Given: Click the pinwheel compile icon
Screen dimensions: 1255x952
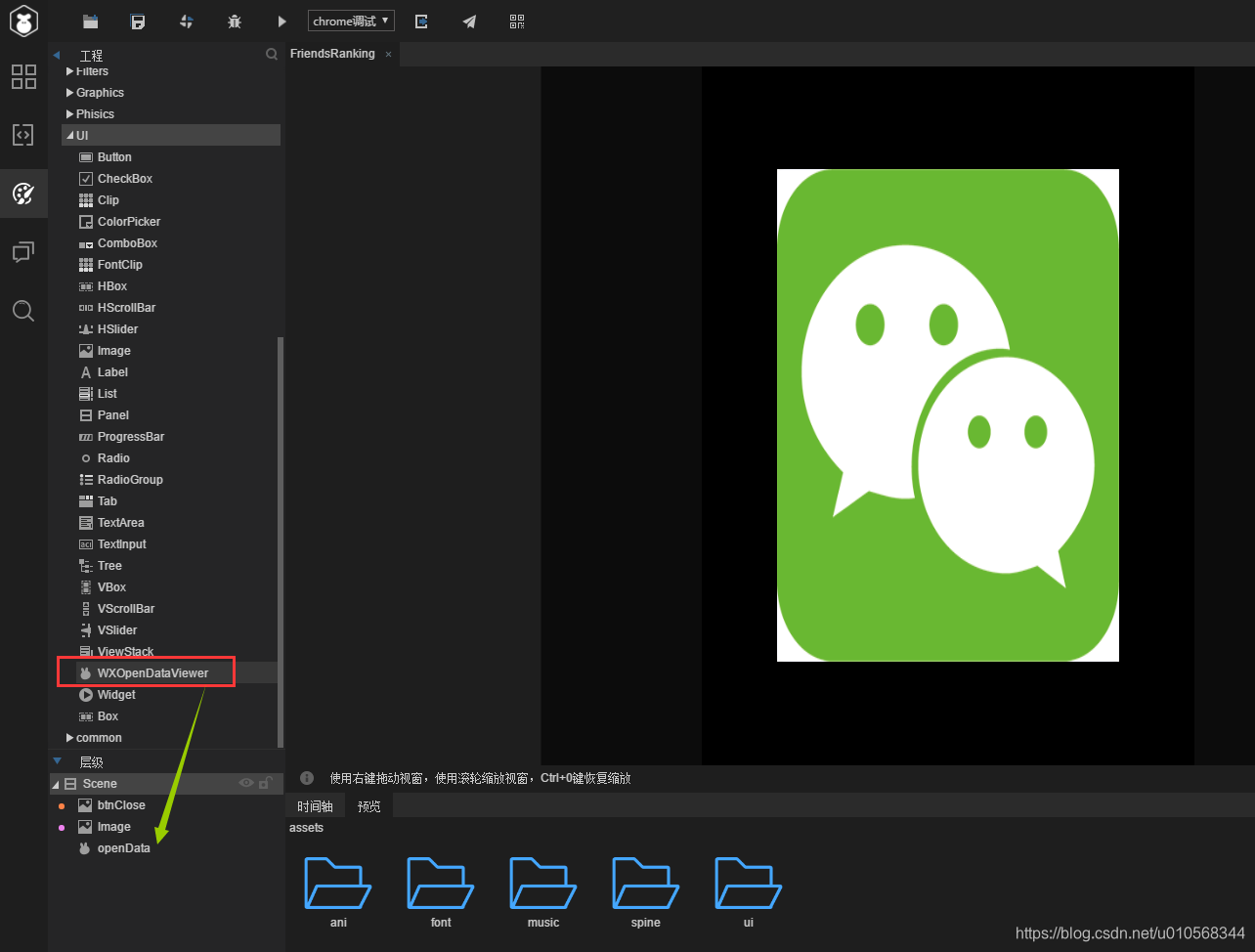Looking at the screenshot, I should point(187,22).
